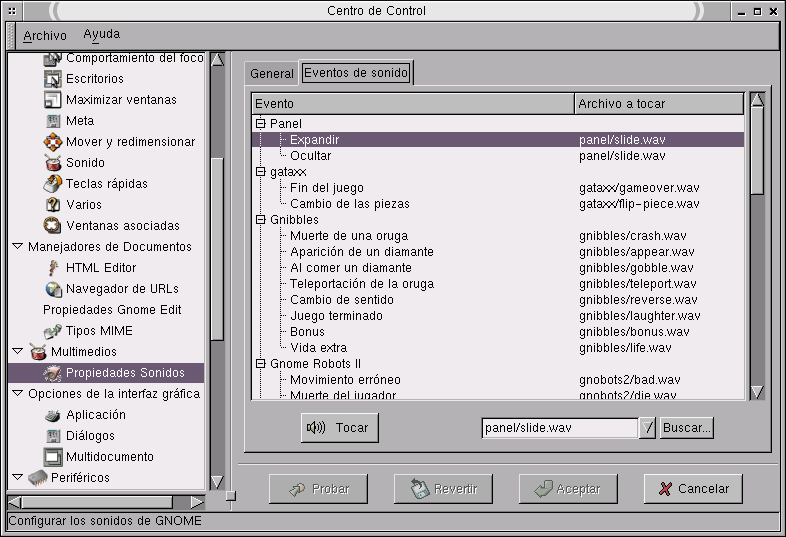Open the Ayuda menu

click(x=102, y=35)
